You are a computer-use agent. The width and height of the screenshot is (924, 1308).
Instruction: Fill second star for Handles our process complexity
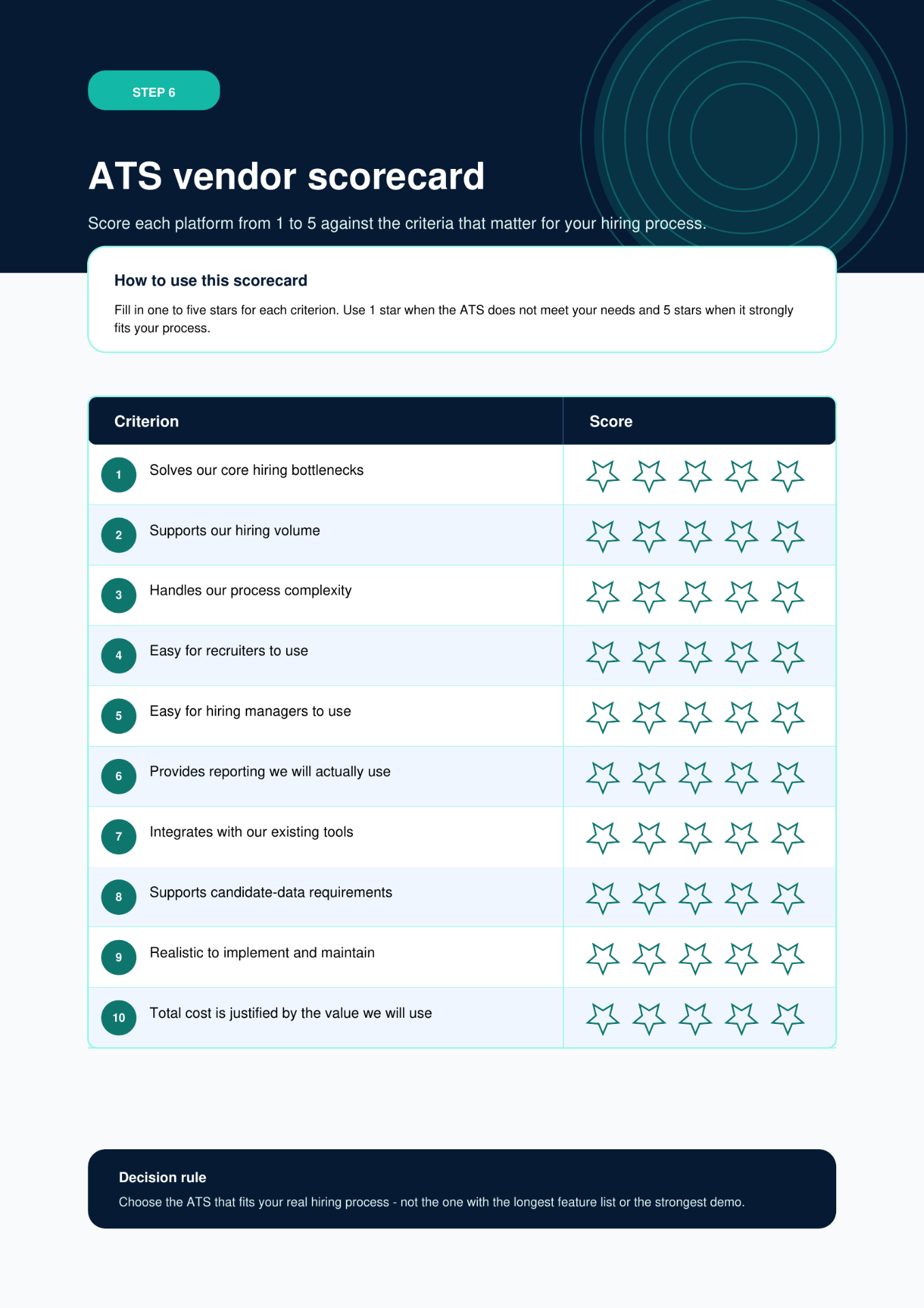pos(649,596)
